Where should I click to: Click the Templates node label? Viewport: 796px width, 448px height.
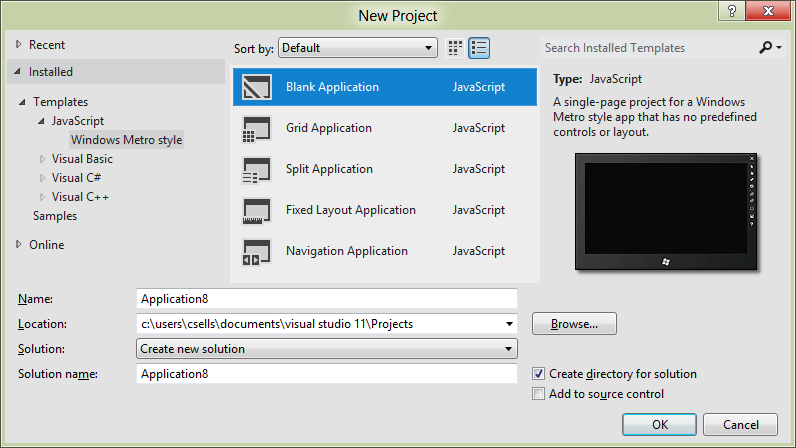pyautogui.click(x=60, y=102)
